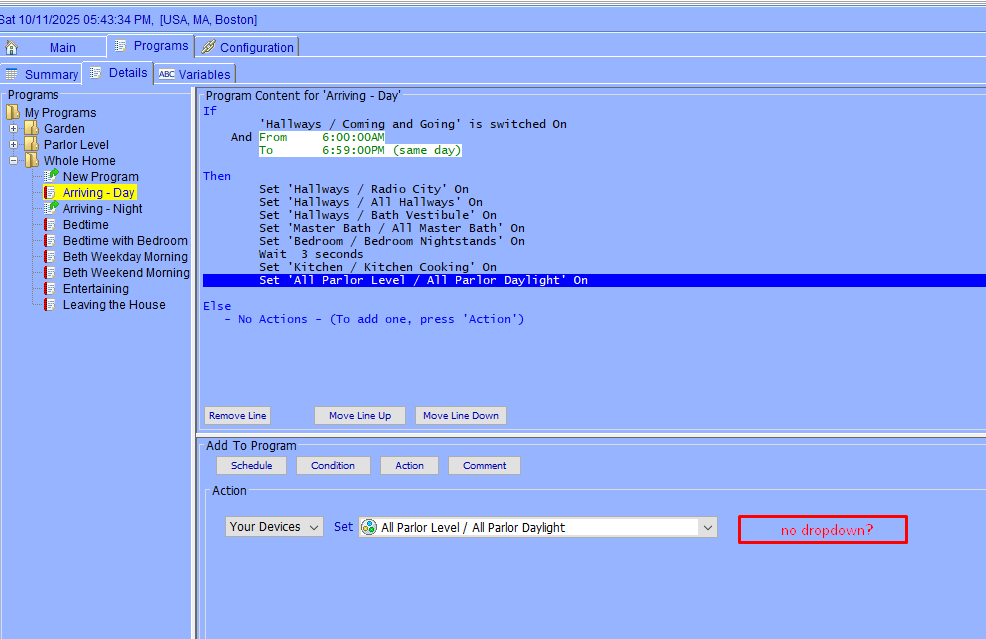
Task: Switch to the Configuration tab
Action: pos(247,47)
